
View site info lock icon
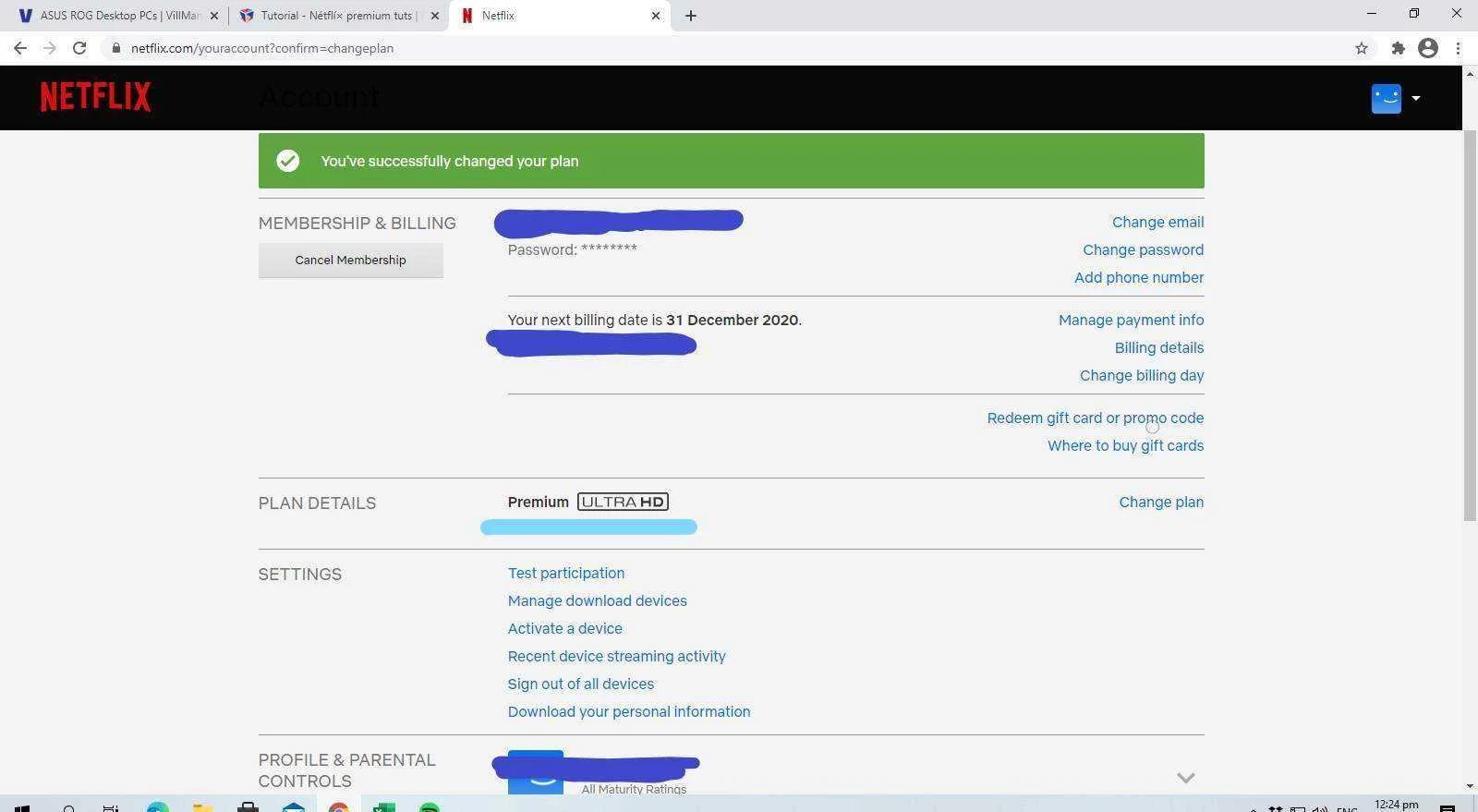click(x=116, y=48)
